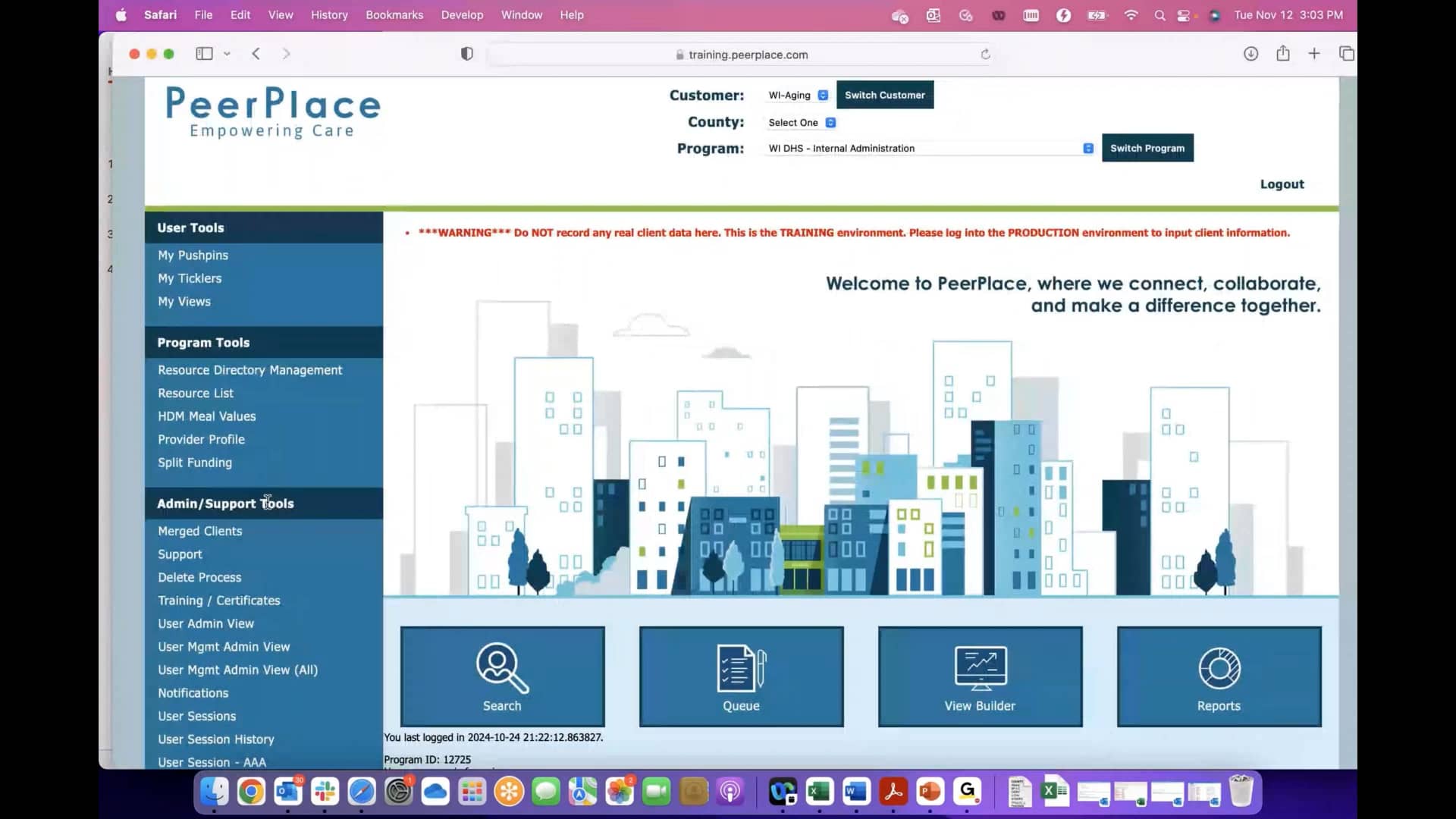1456x819 pixels.
Task: Toggle the Safari sidebar
Action: click(204, 54)
